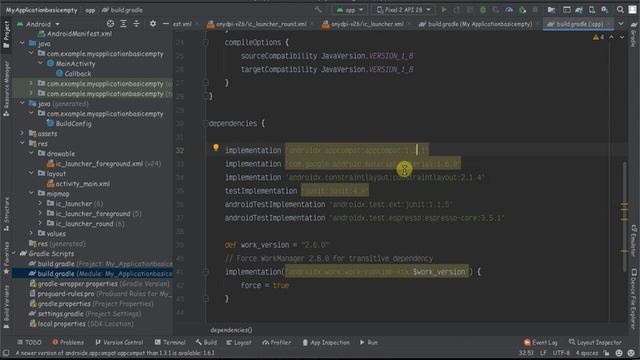Collapse the drawable folder
Screen dimensions: 640x360
tap(31, 153)
